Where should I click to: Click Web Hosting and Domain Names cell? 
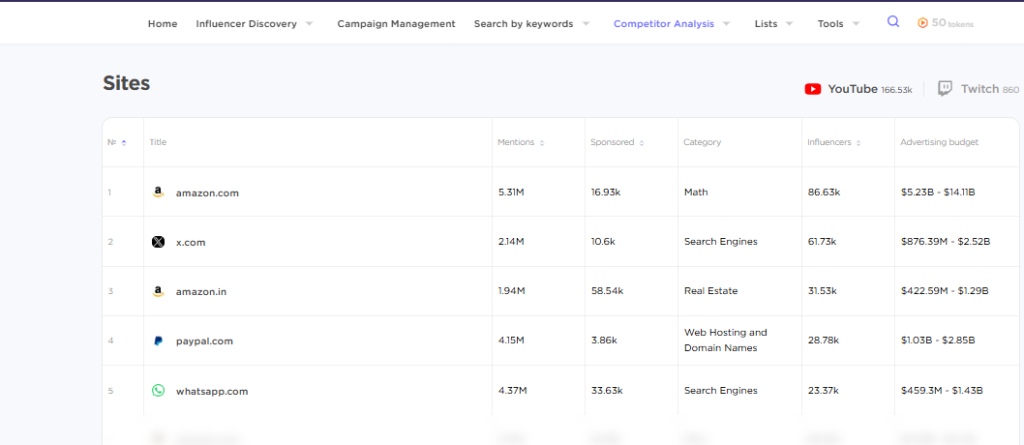726,340
